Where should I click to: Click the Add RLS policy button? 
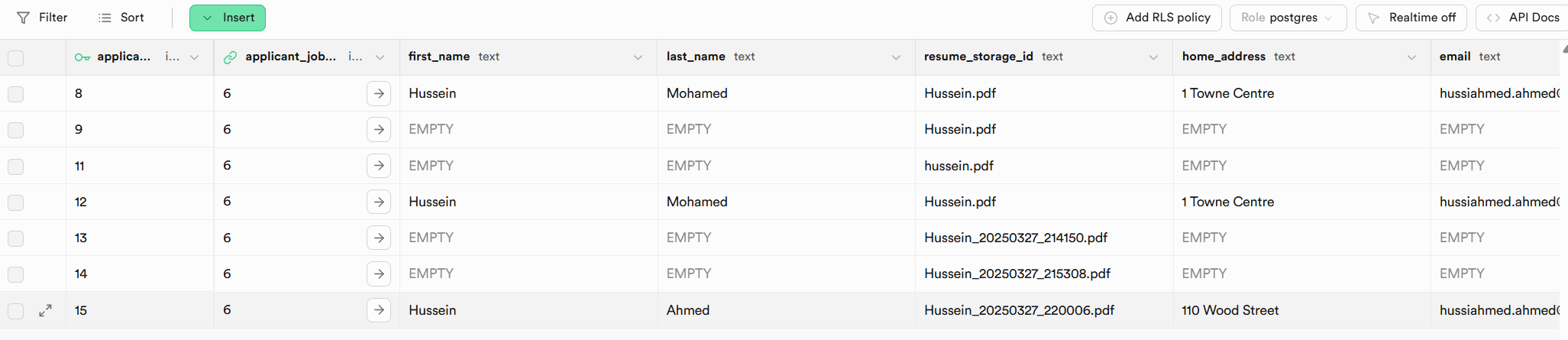point(1157,18)
